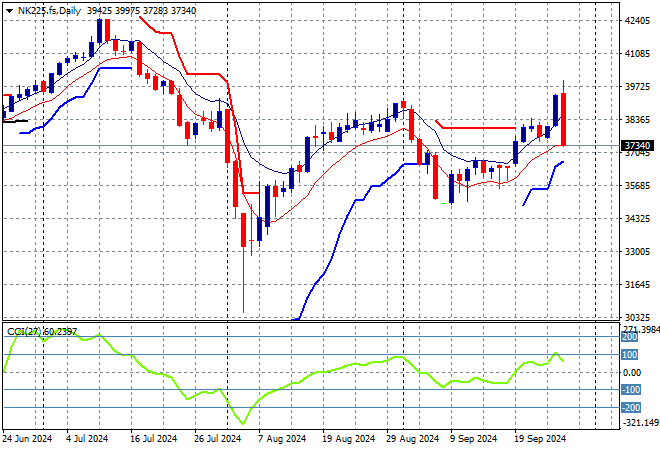Screen dimensions: 660x450
Task: Click the CCI 100 level label
Action: [x=630, y=355]
